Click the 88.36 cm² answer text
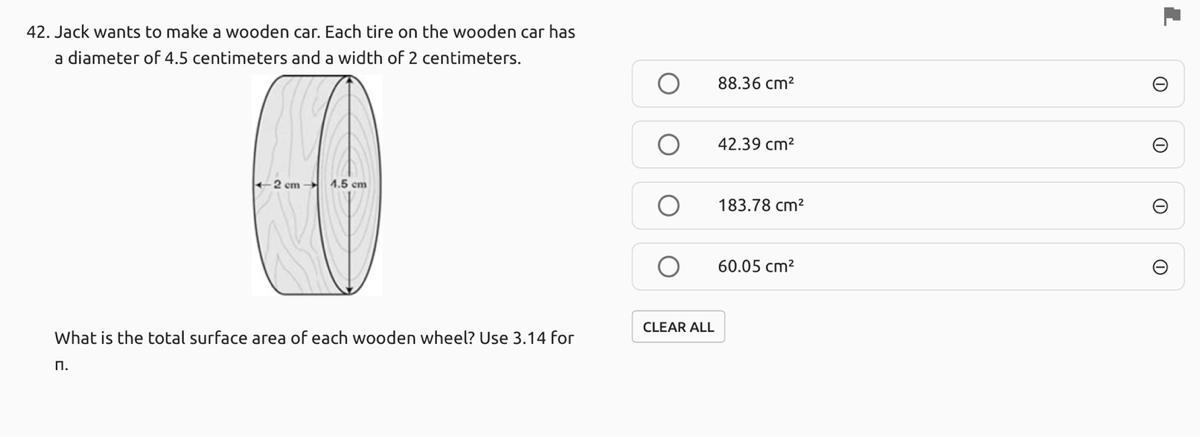This screenshot has width=1200, height=437. point(756,85)
